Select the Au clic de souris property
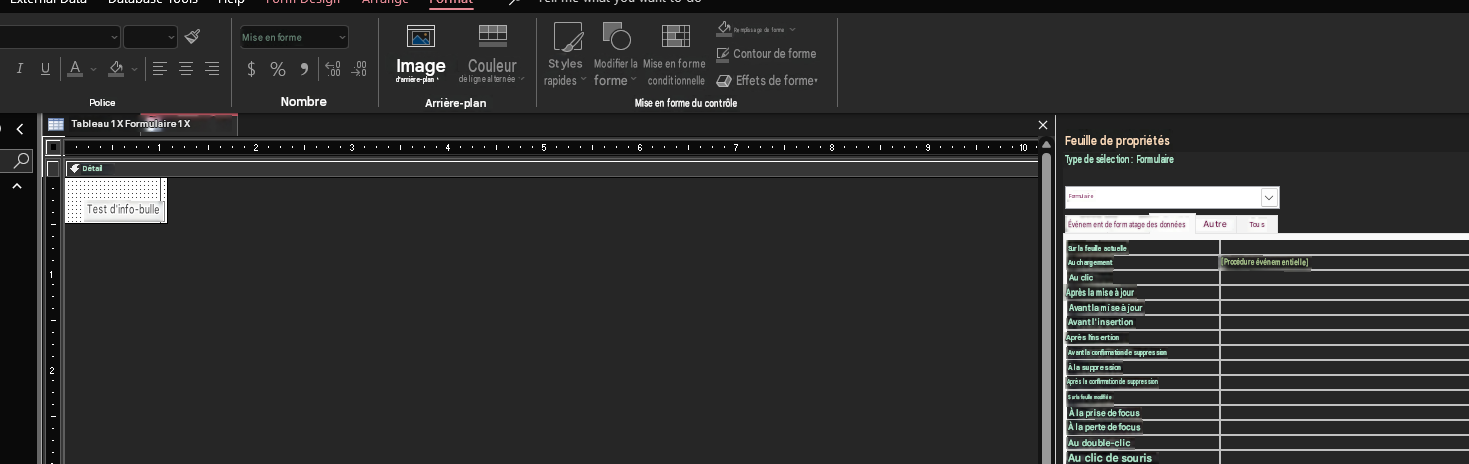This screenshot has height=464, width=1469. click(x=1110, y=458)
